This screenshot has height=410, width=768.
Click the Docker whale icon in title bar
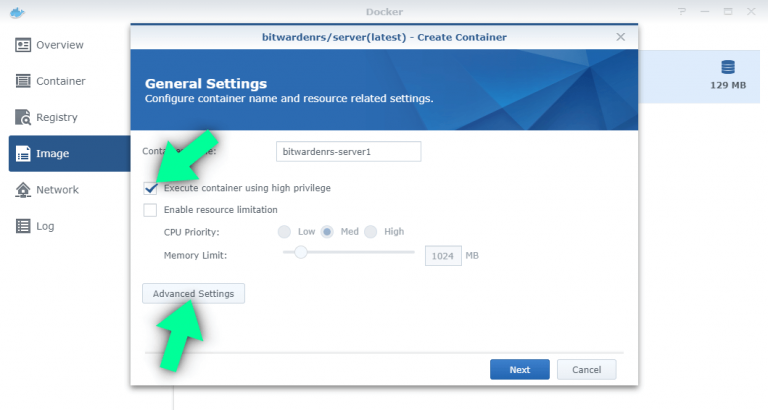pos(17,12)
